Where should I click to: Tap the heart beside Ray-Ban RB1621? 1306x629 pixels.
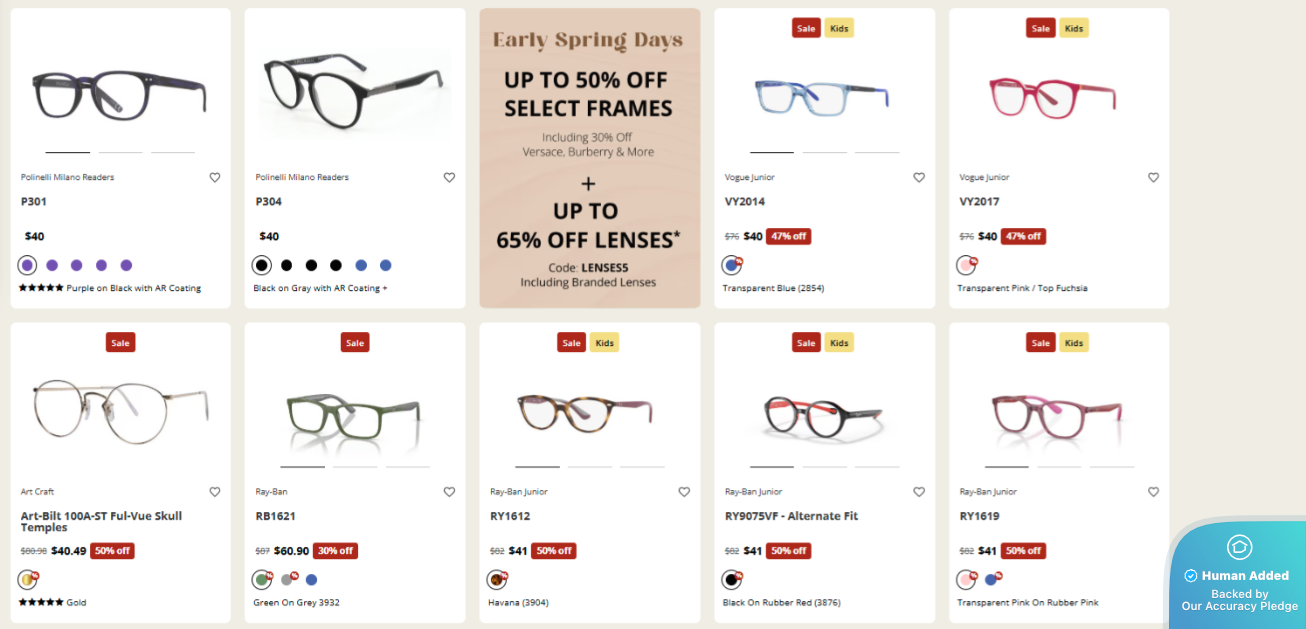tap(449, 492)
